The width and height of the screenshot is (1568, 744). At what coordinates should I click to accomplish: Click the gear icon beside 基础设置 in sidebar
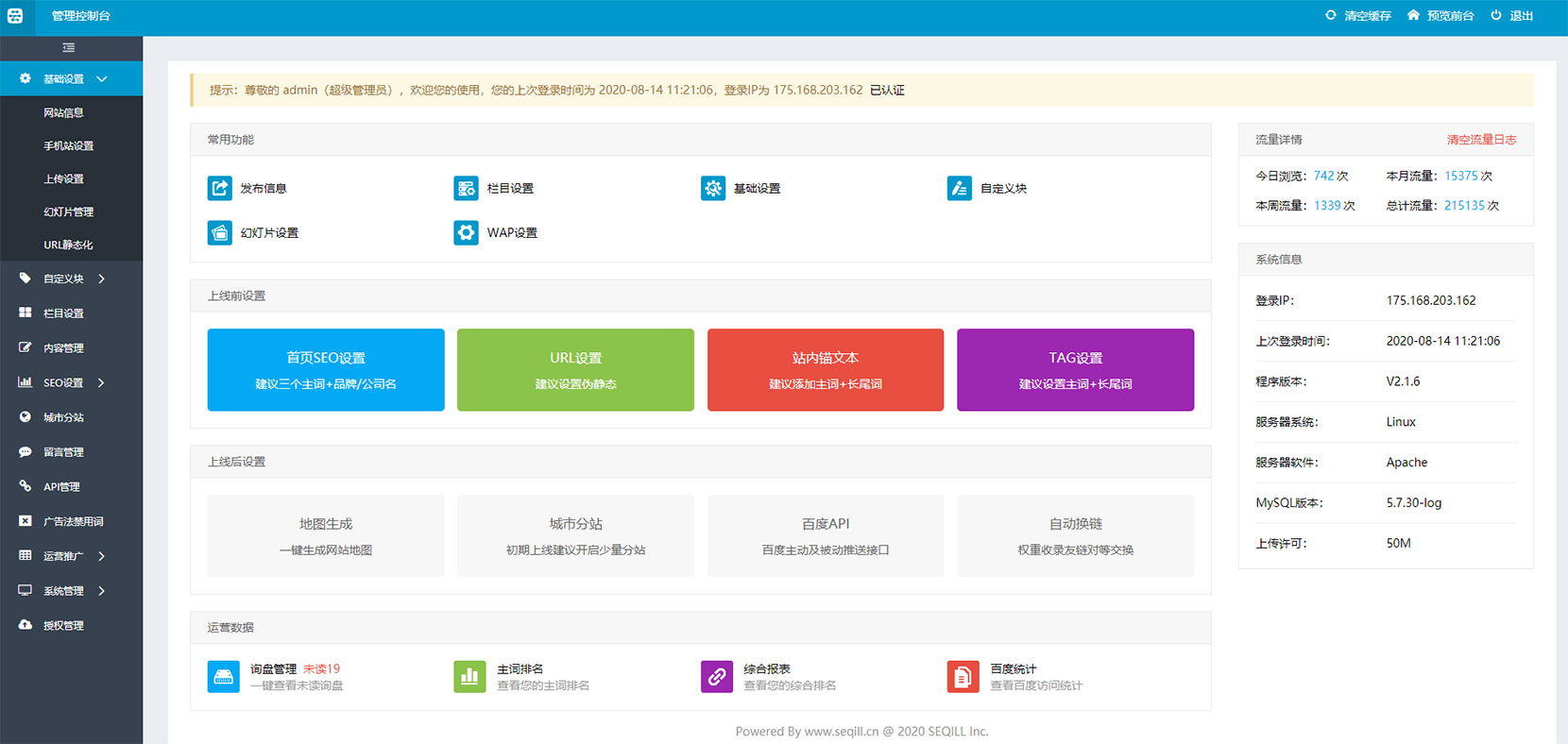26,78
